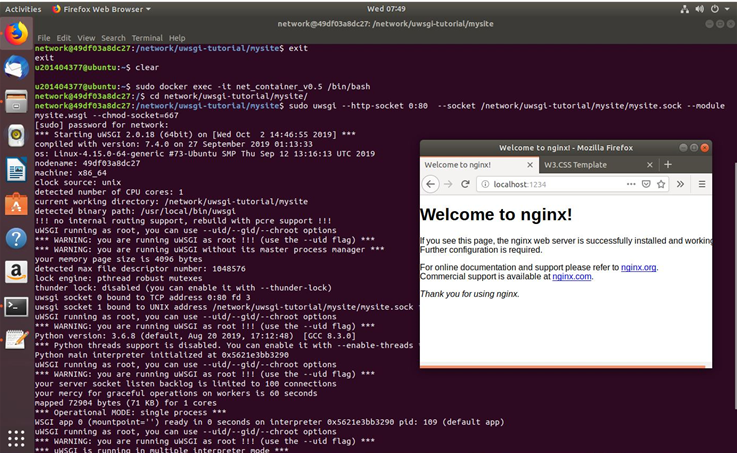This screenshot has width=738, height=453.
Task: Click the Firefox window title bar
Action: pyautogui.click(x=566, y=148)
